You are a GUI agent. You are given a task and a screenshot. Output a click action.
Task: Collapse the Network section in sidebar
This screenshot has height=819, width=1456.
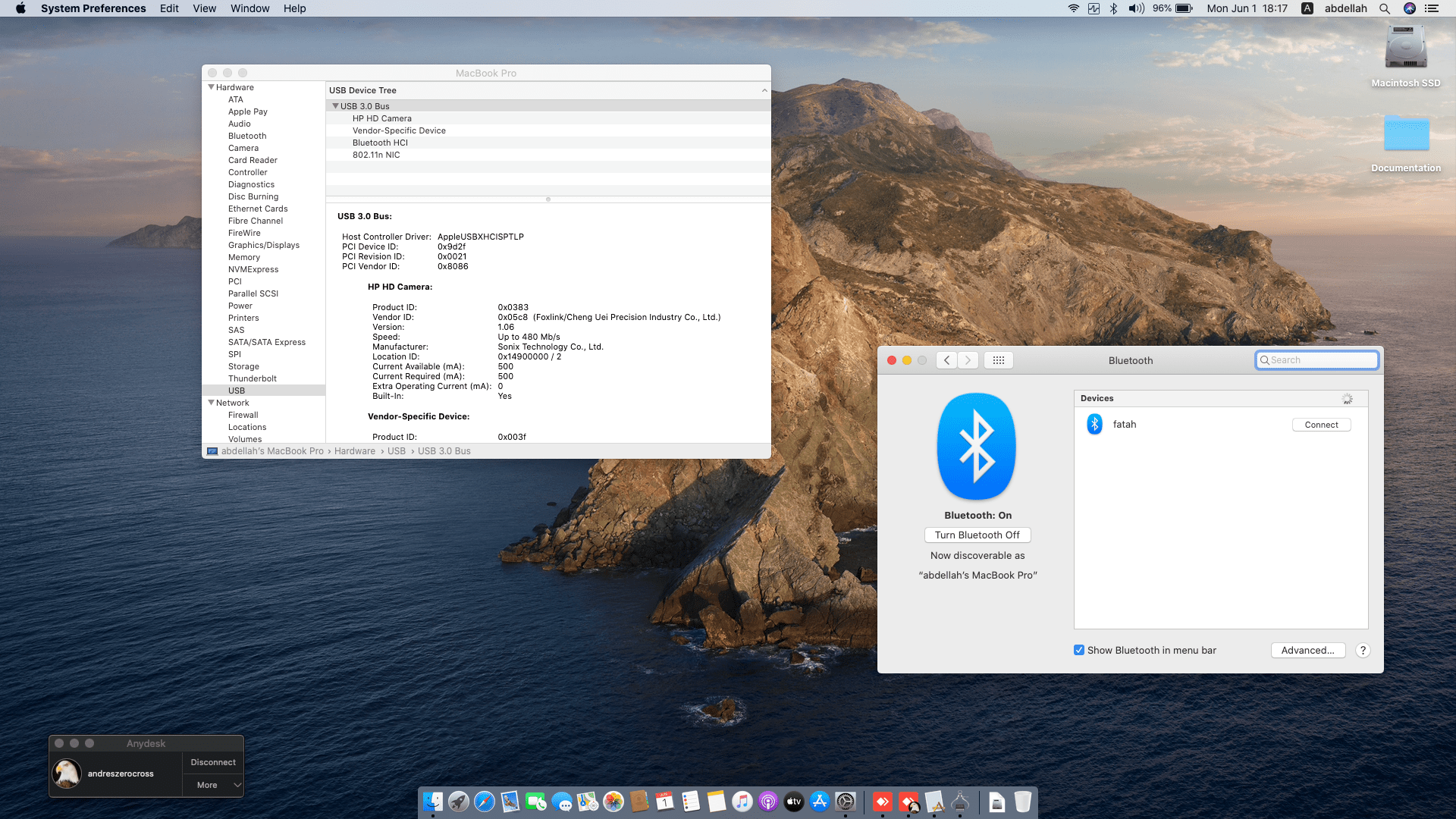pyautogui.click(x=211, y=403)
